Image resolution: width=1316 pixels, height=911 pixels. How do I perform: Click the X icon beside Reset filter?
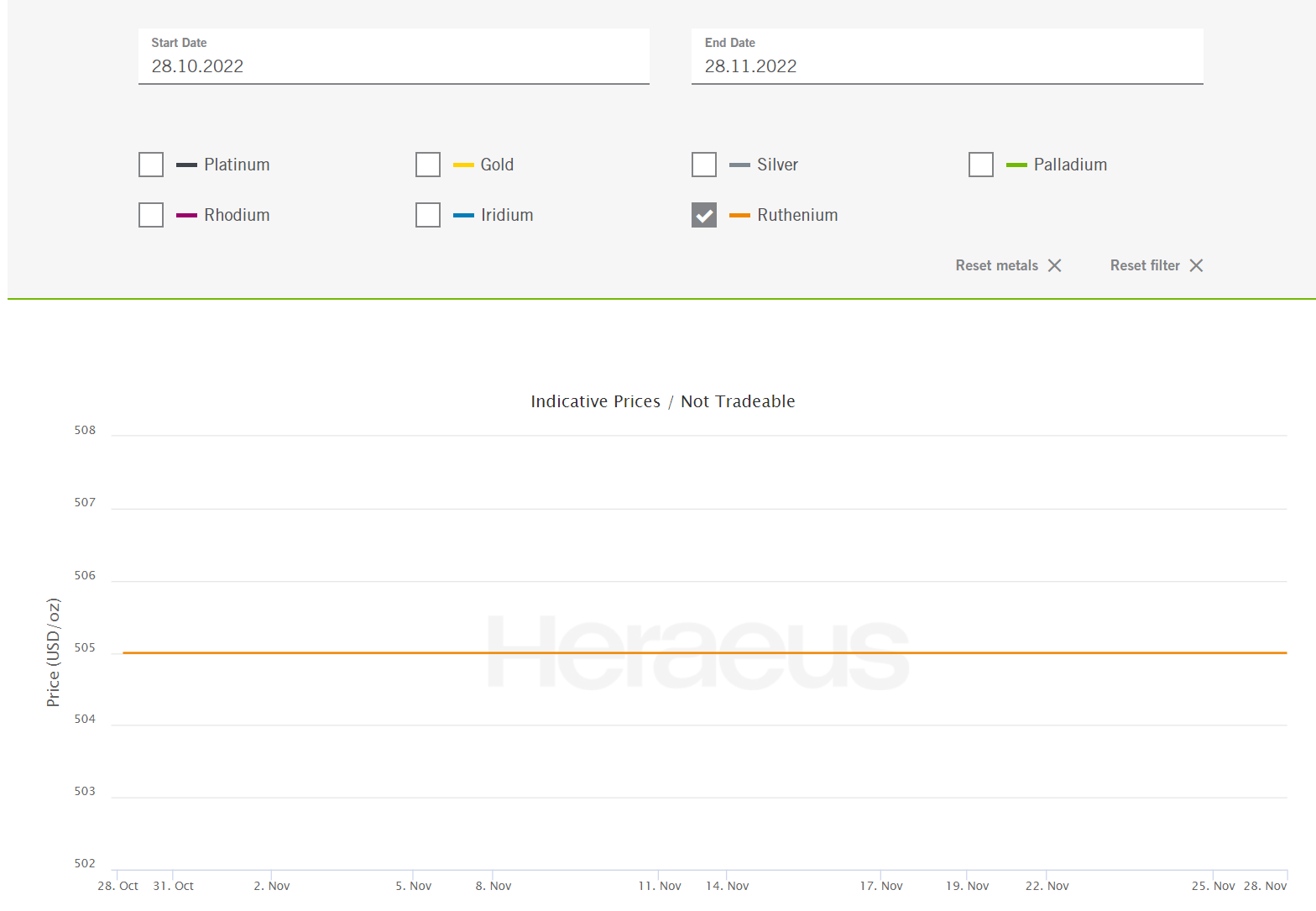point(1197,265)
